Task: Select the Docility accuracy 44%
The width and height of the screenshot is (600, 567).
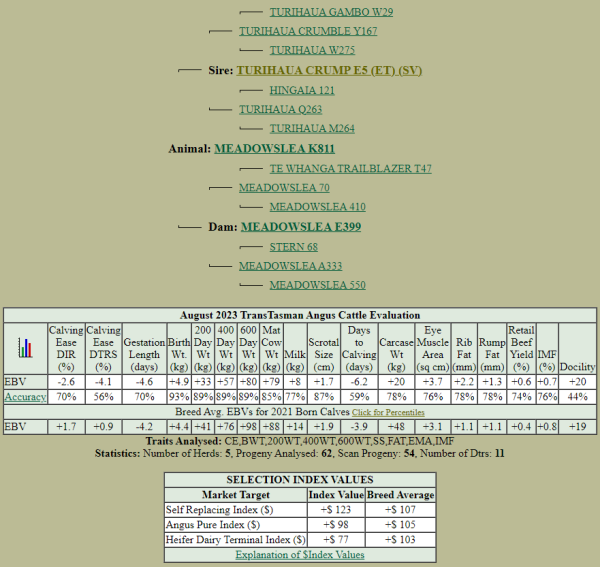Action: 577,397
